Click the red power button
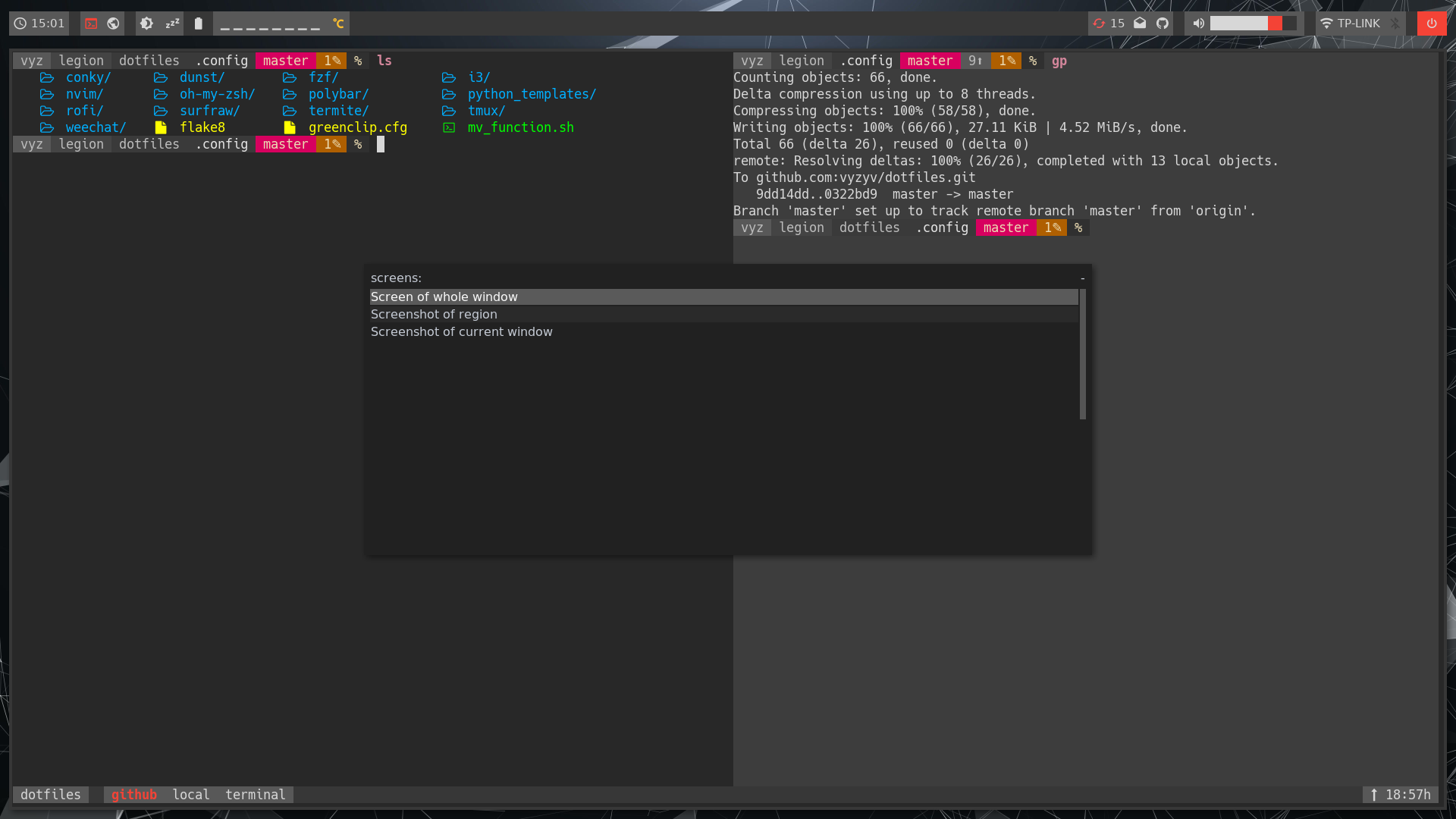1456x819 pixels. [1432, 24]
